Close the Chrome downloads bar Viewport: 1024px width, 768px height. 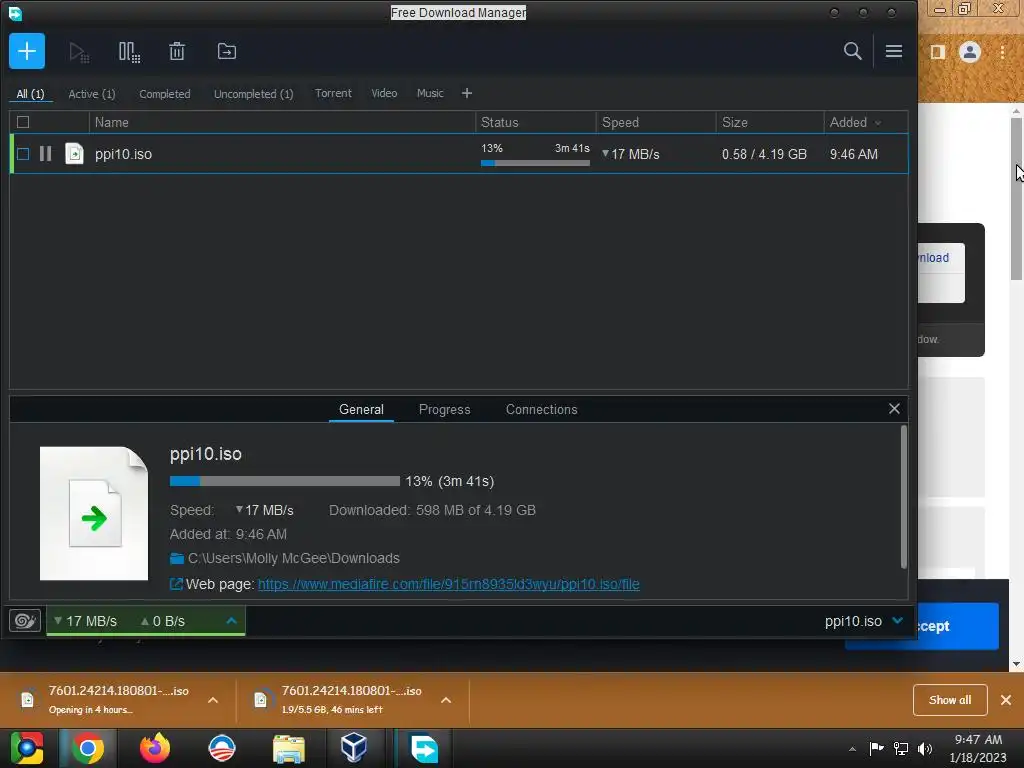click(x=1006, y=700)
